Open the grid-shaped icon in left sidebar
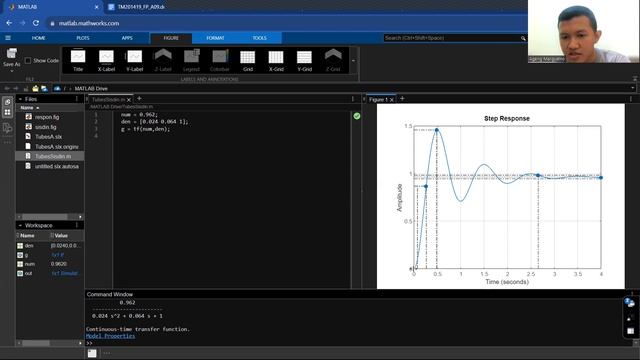This screenshot has height=360, width=640. (7, 112)
